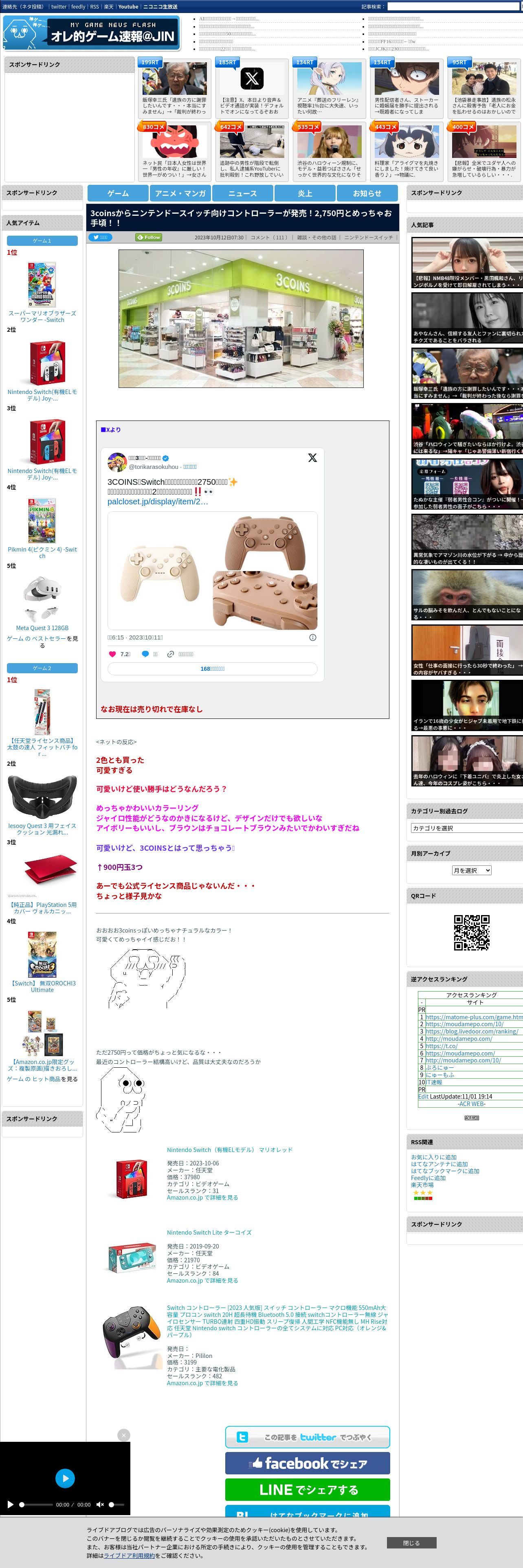Close the floating video player
The height and width of the screenshot is (1568, 523).
coord(123,1435)
